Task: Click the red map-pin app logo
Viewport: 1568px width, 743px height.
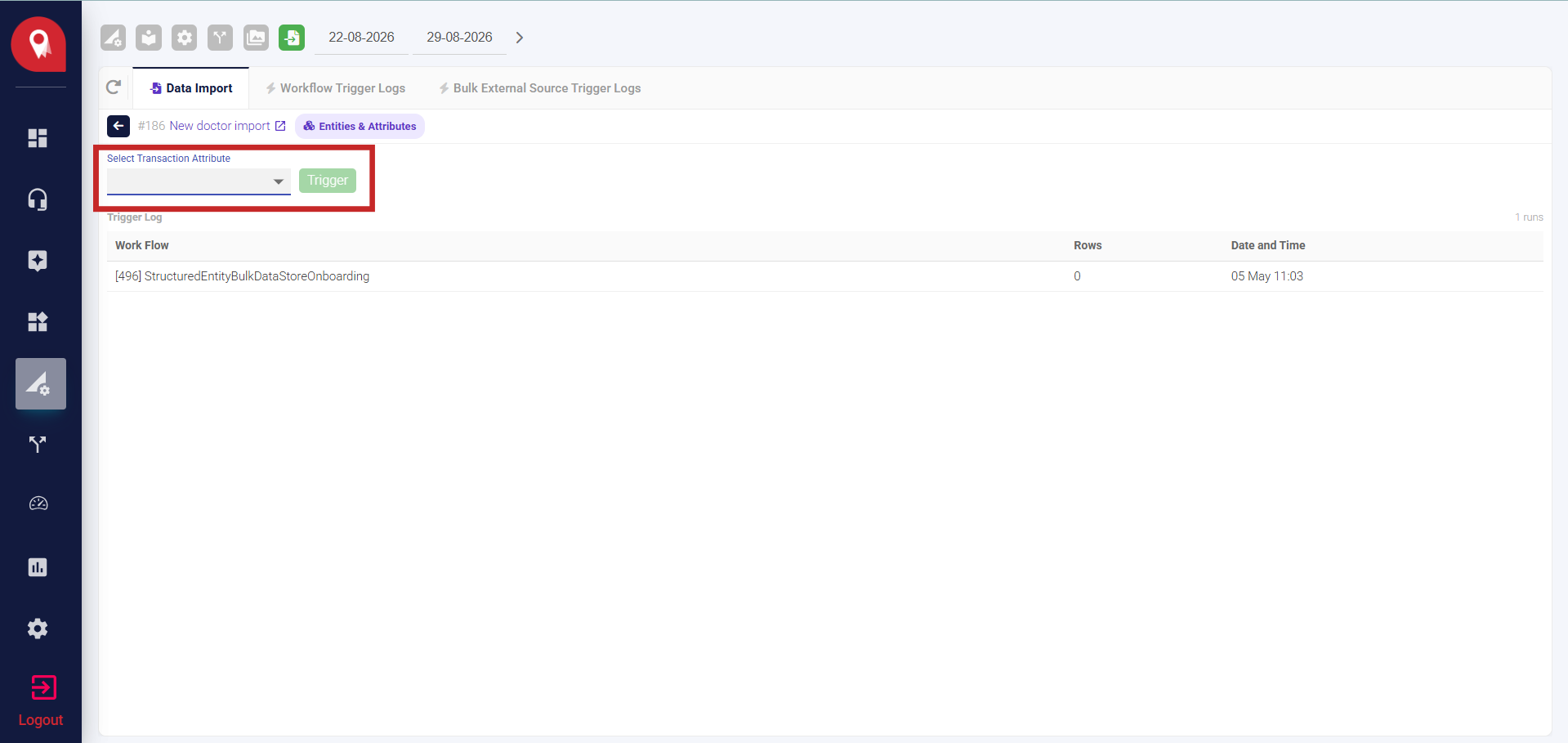Action: coord(38,44)
